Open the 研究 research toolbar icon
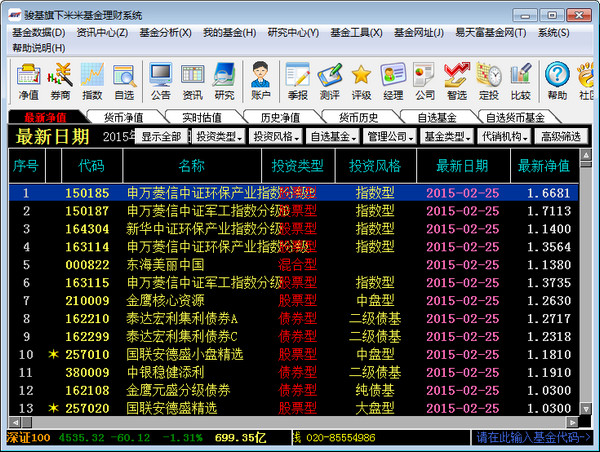The image size is (600, 452). coord(224,82)
